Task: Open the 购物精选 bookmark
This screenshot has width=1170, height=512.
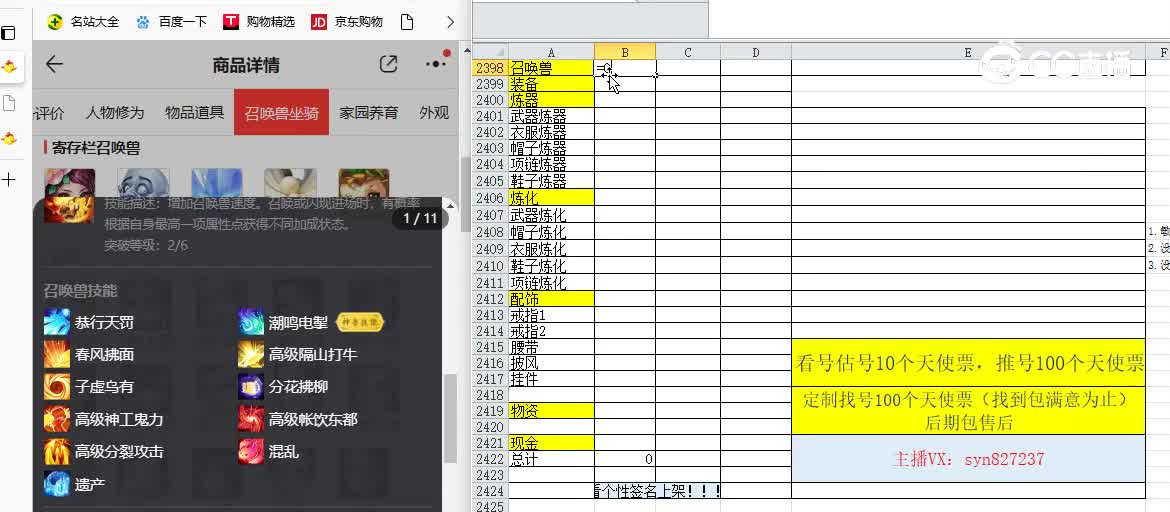Action: coord(259,22)
